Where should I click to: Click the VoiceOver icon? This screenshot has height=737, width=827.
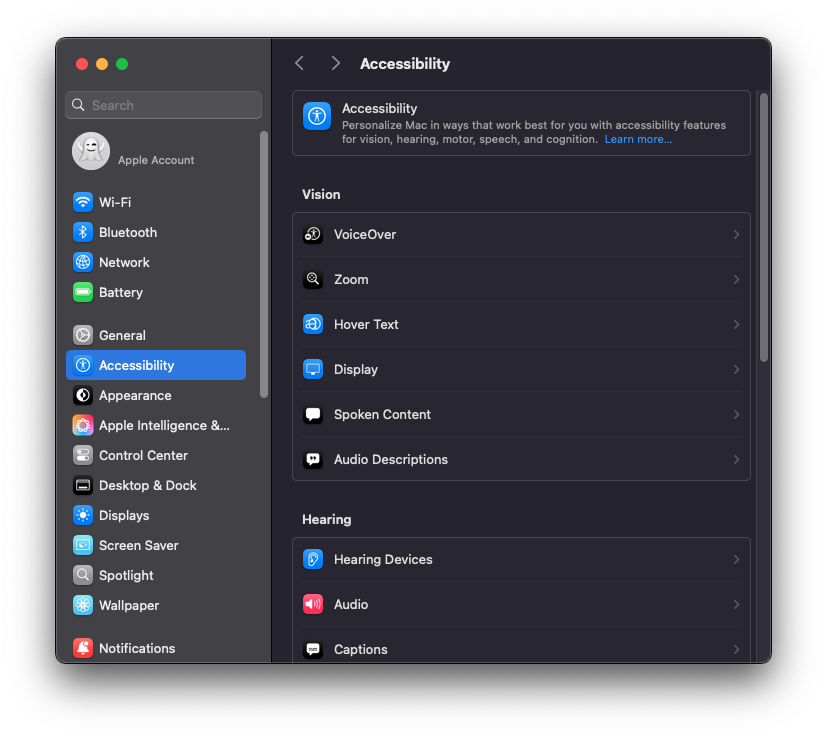tap(313, 234)
